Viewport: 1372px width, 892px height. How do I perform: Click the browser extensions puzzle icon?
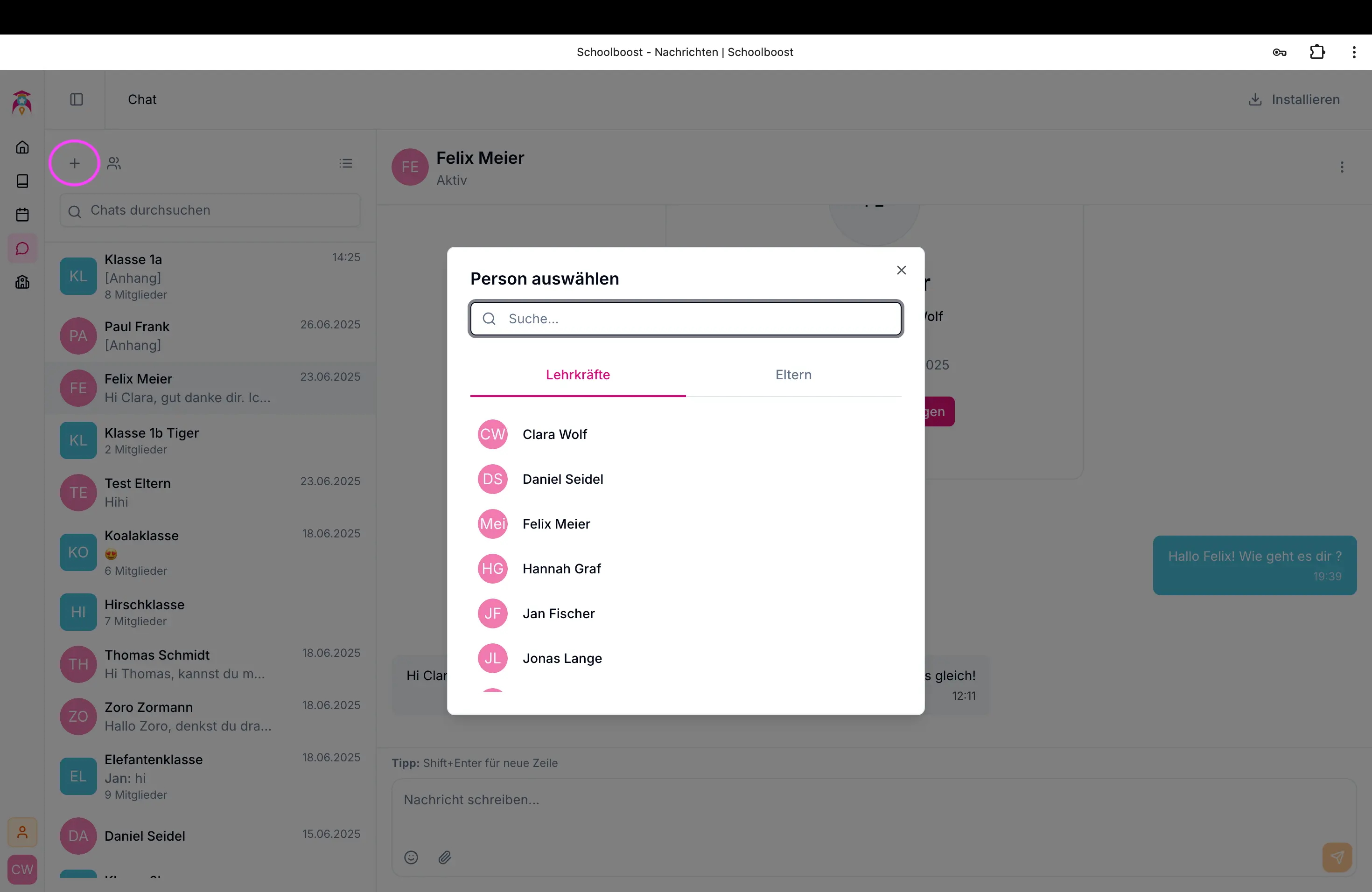1317,52
